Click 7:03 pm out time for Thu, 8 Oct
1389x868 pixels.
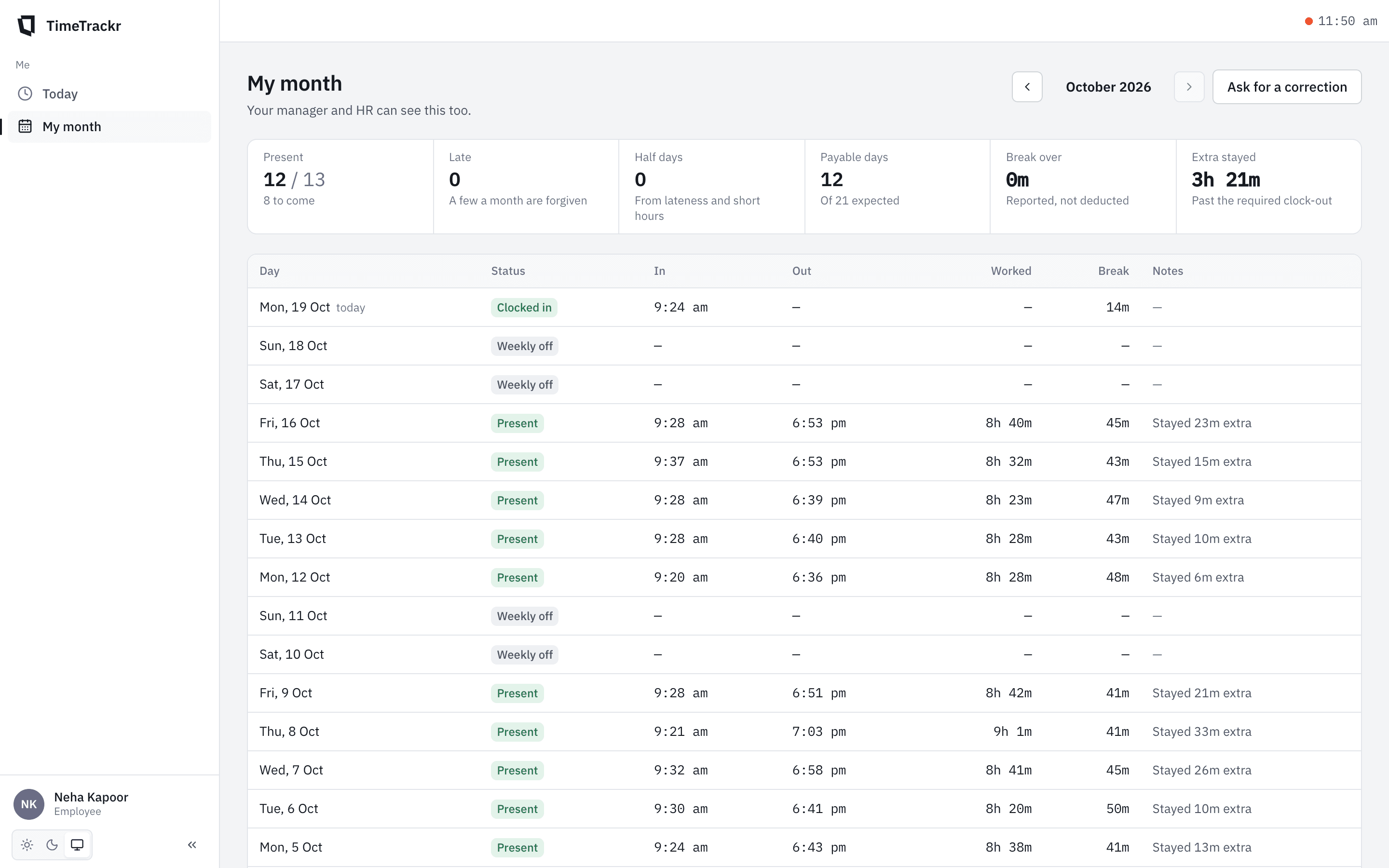pyautogui.click(x=818, y=732)
